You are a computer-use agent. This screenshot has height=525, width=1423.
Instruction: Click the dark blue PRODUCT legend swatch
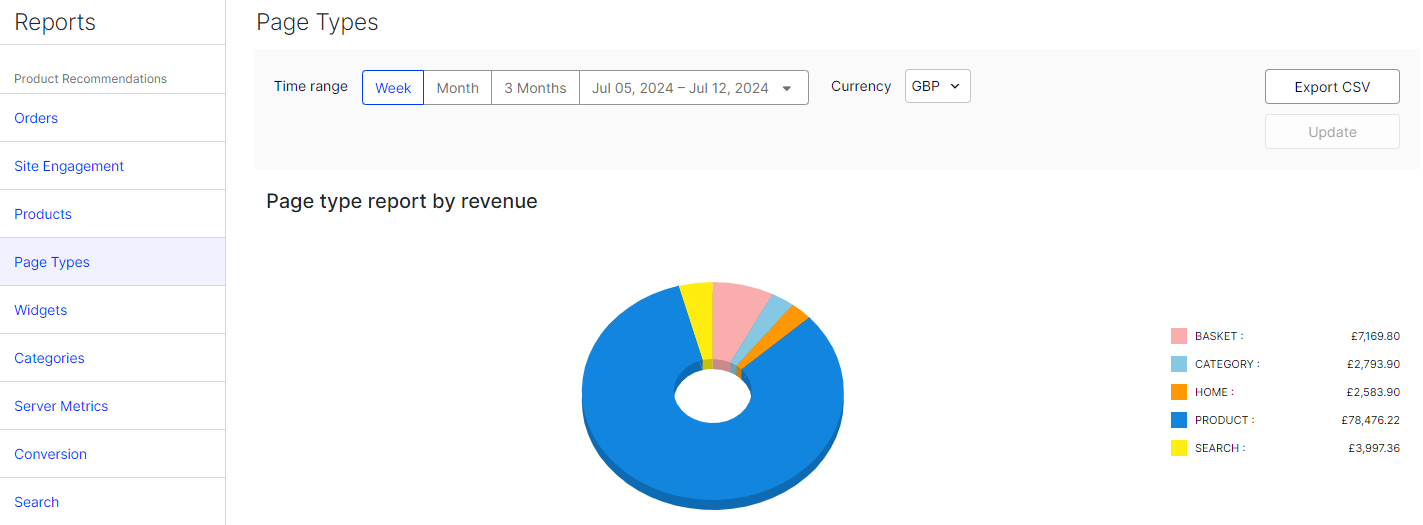click(1179, 420)
